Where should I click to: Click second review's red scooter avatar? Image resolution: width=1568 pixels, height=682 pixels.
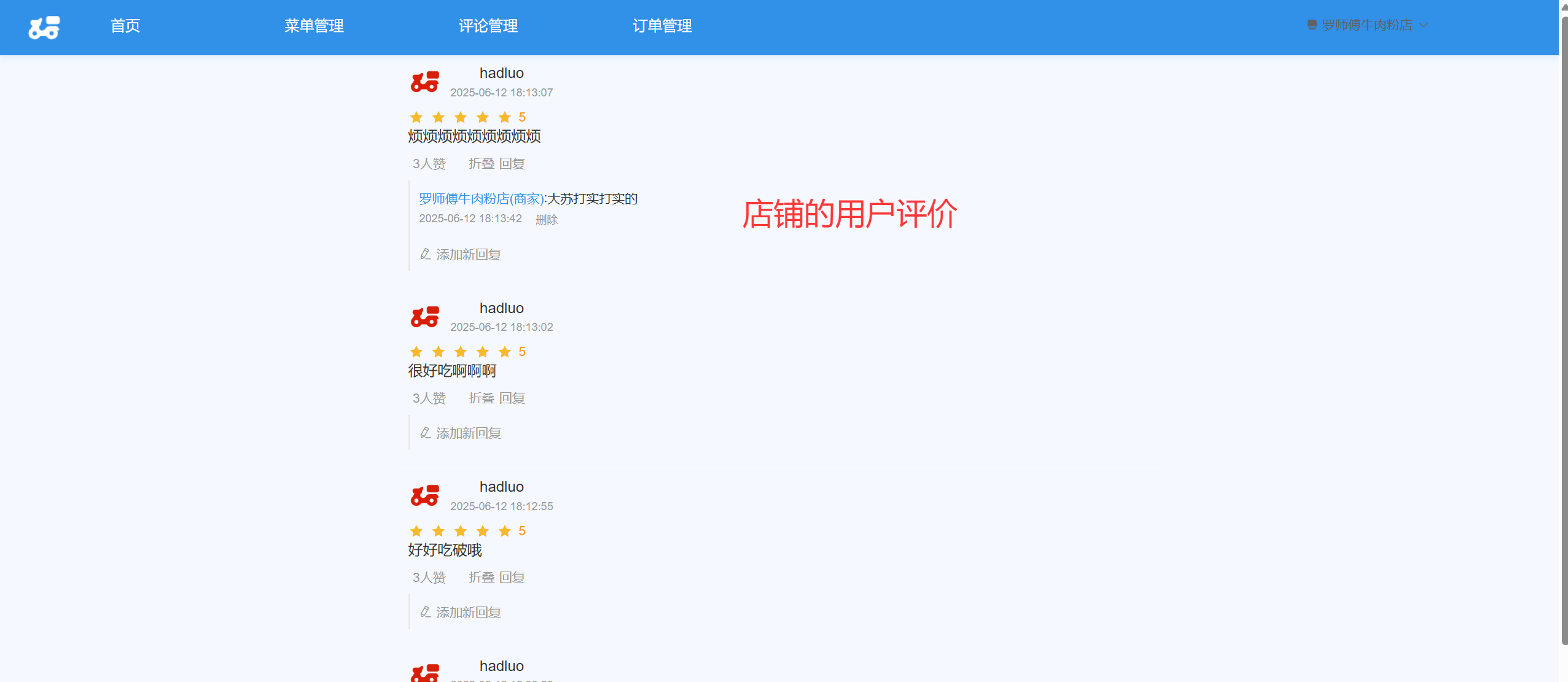click(425, 317)
